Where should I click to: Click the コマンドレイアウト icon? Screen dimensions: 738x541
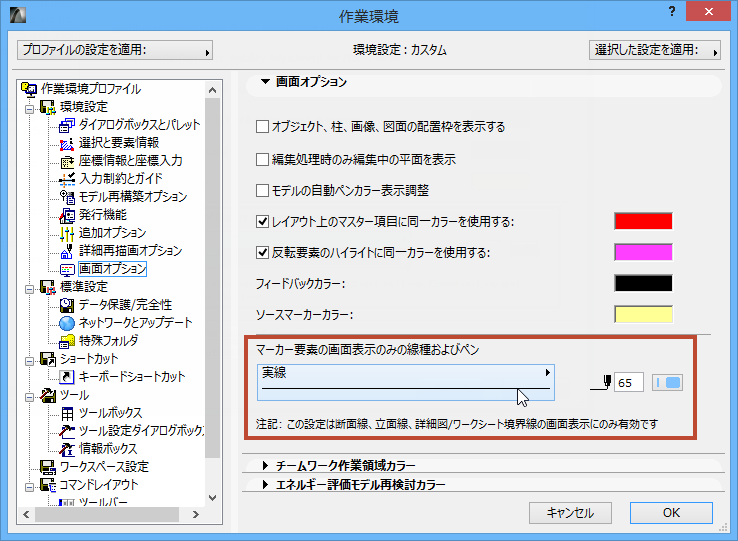[x=48, y=485]
